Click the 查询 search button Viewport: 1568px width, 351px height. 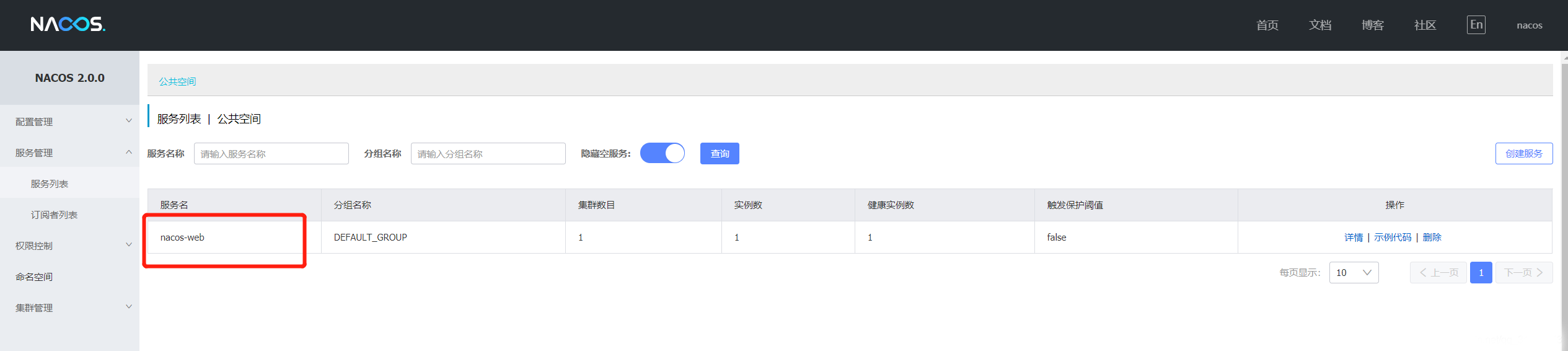pos(719,153)
